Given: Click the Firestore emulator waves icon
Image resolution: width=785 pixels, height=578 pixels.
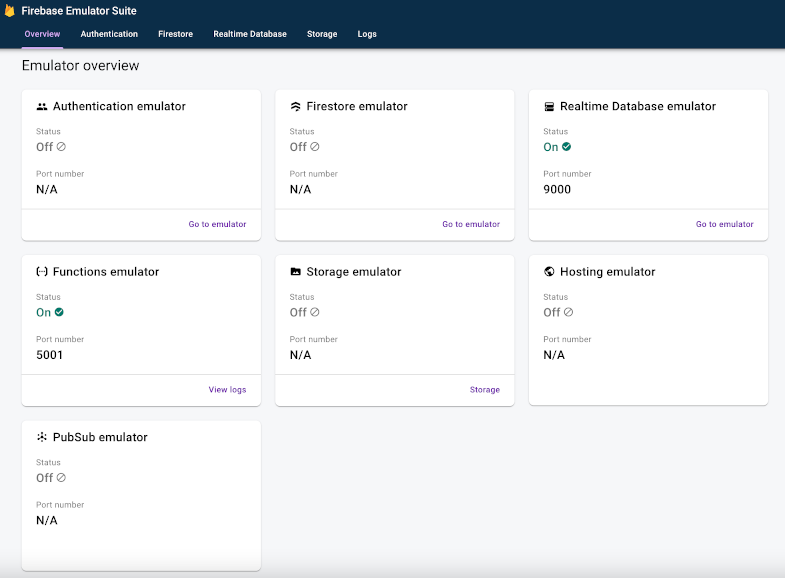Looking at the screenshot, I should (295, 106).
